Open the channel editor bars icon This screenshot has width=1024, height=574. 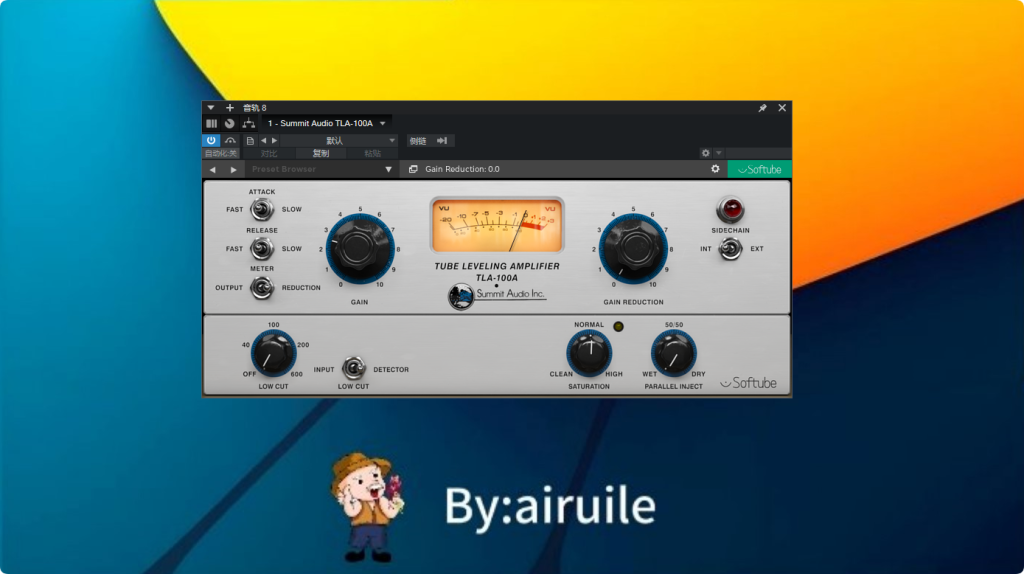coord(212,123)
